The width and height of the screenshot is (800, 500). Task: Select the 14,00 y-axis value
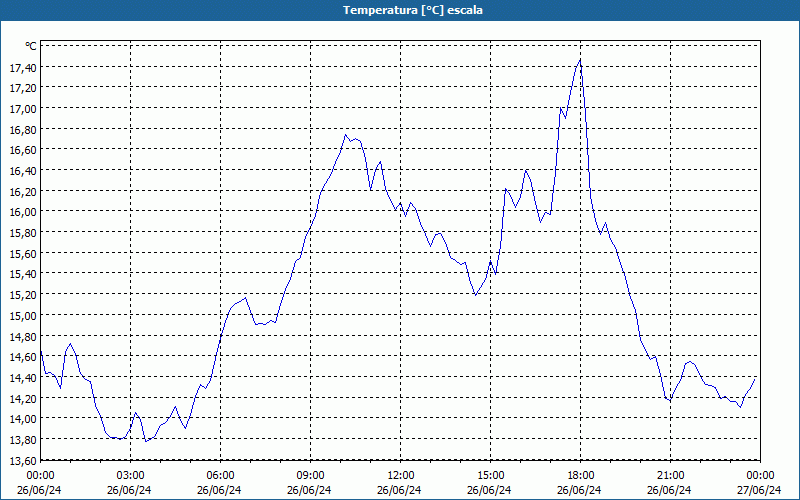click(23, 418)
